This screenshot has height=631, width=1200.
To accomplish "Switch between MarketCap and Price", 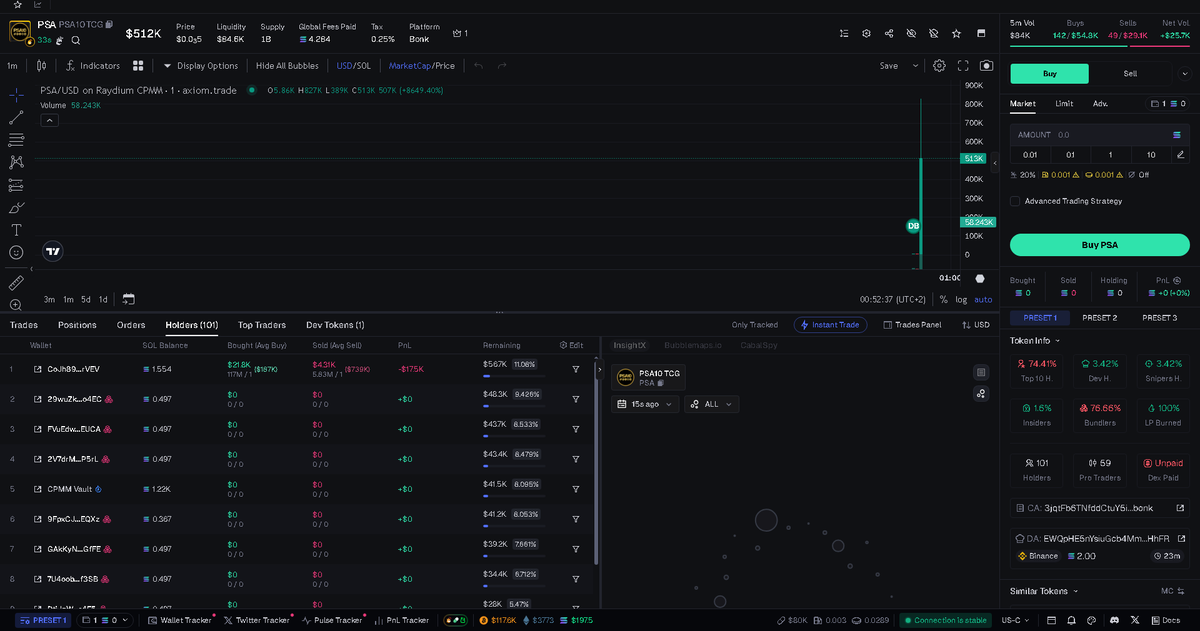I will click(421, 66).
